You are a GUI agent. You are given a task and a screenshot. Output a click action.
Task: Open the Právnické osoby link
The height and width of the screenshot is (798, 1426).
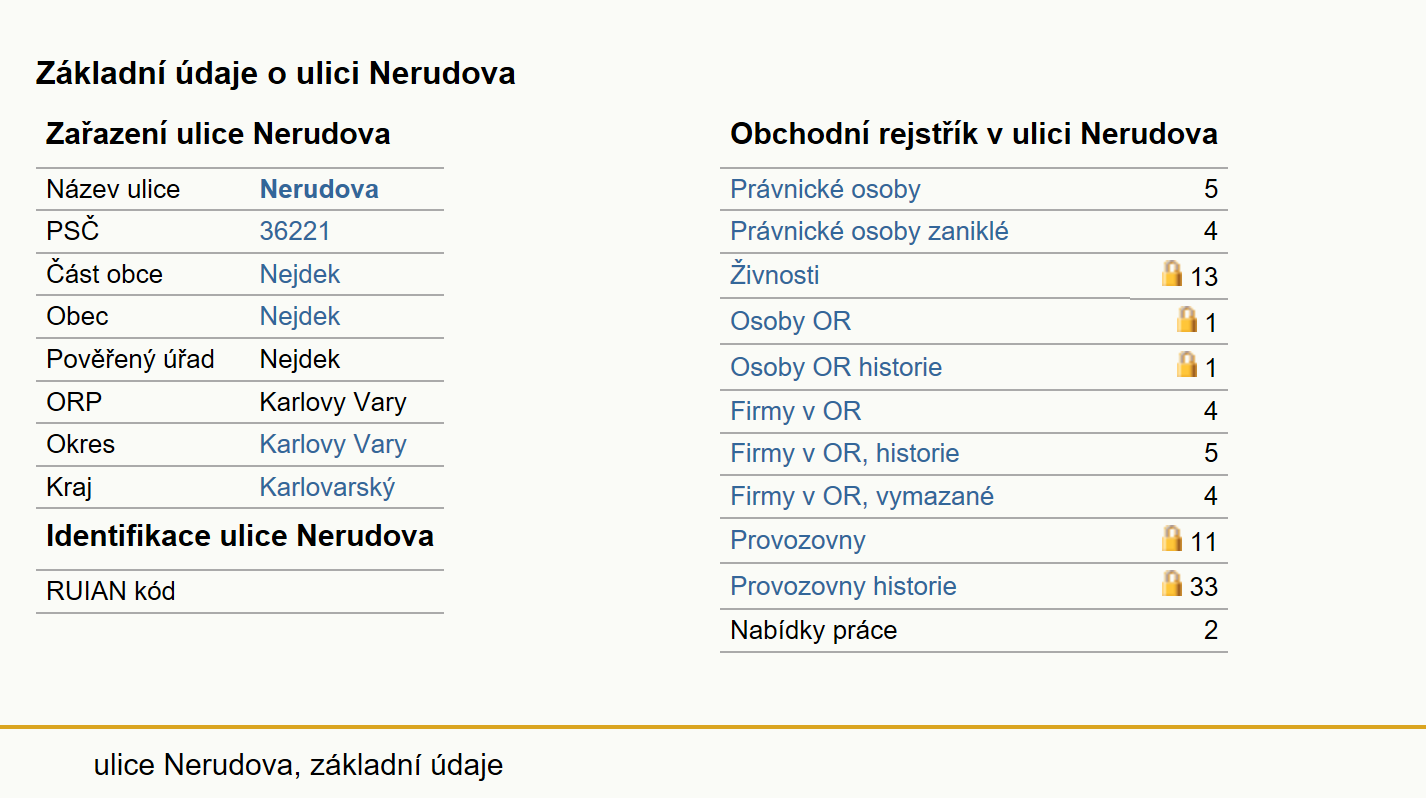tap(825, 189)
